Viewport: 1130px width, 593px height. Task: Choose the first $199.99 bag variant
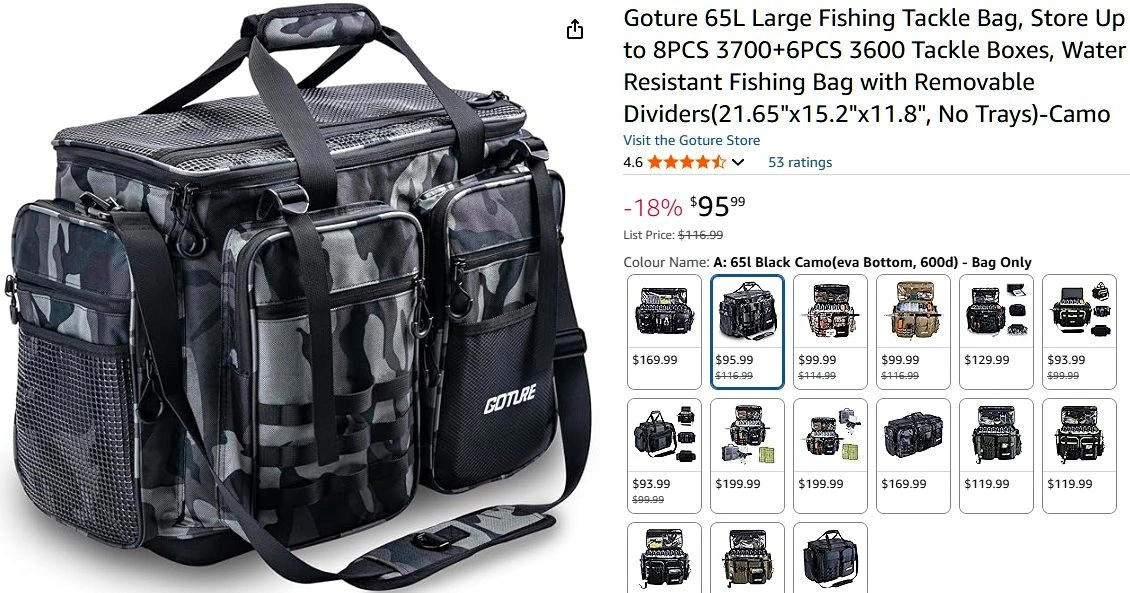747,455
